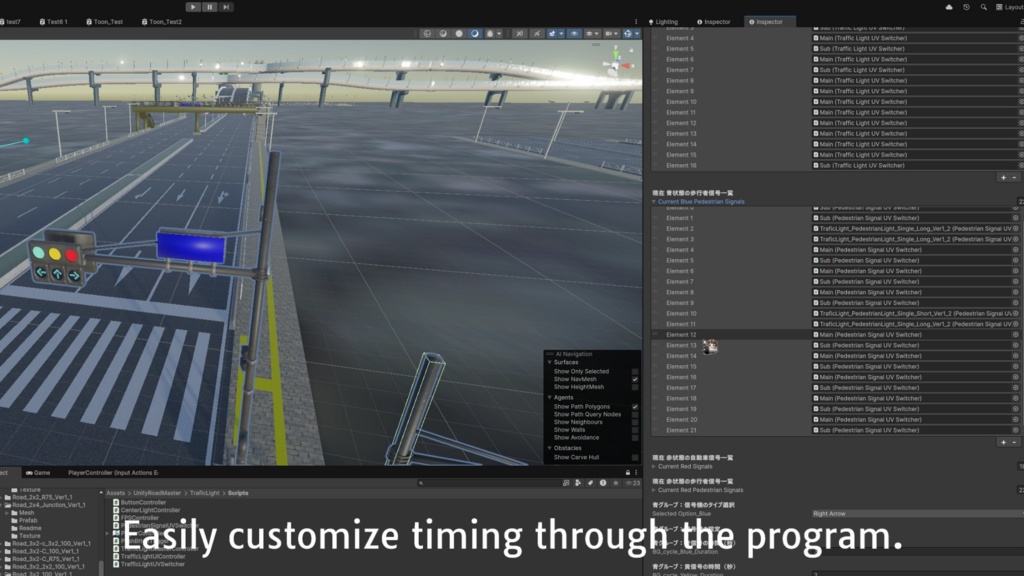Viewport: 1024px width, 576px height.
Task: Disable Show NavMesh in the Surfaces section
Action: click(x=634, y=379)
